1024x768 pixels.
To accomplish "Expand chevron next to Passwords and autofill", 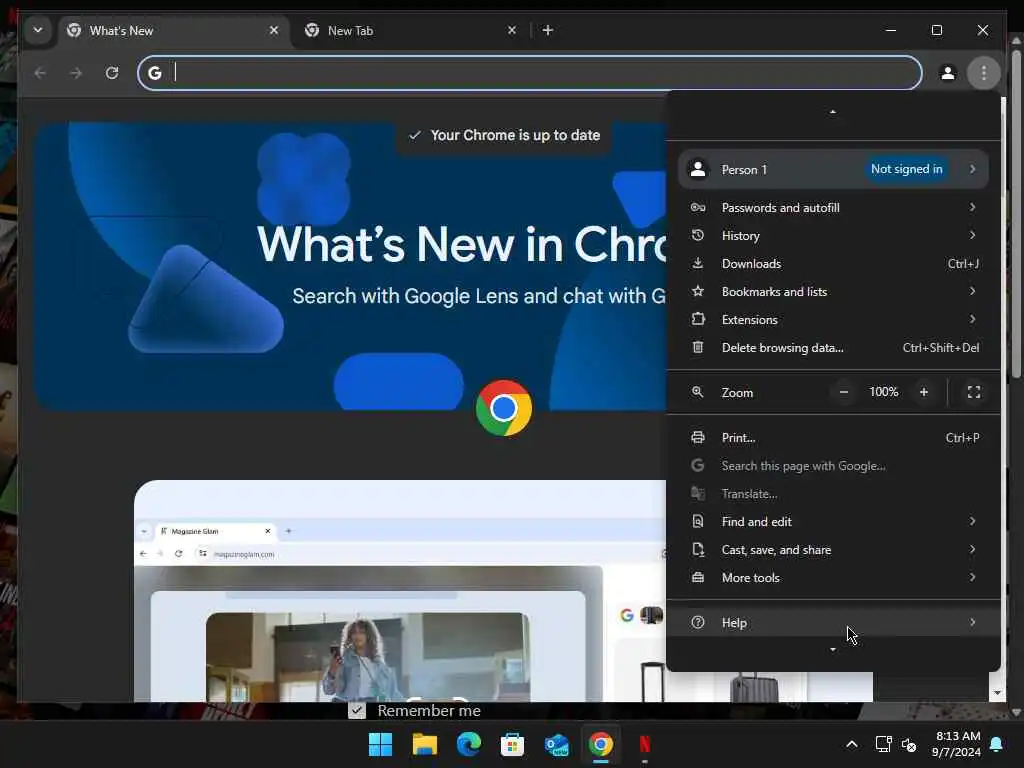I will (972, 207).
